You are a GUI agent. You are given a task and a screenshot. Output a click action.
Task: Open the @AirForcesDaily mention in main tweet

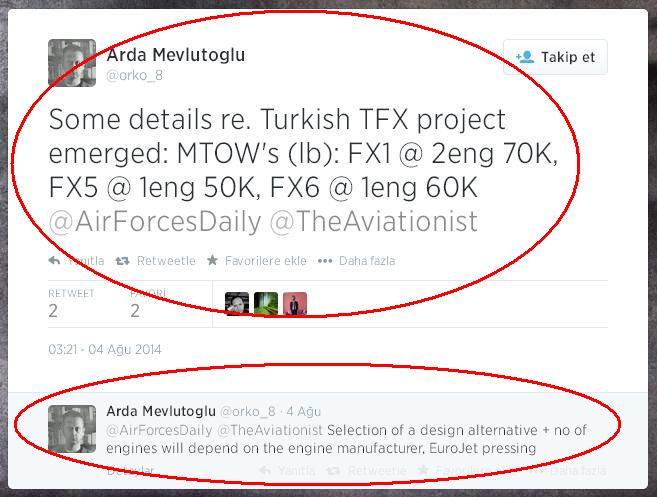pyautogui.click(x=155, y=221)
